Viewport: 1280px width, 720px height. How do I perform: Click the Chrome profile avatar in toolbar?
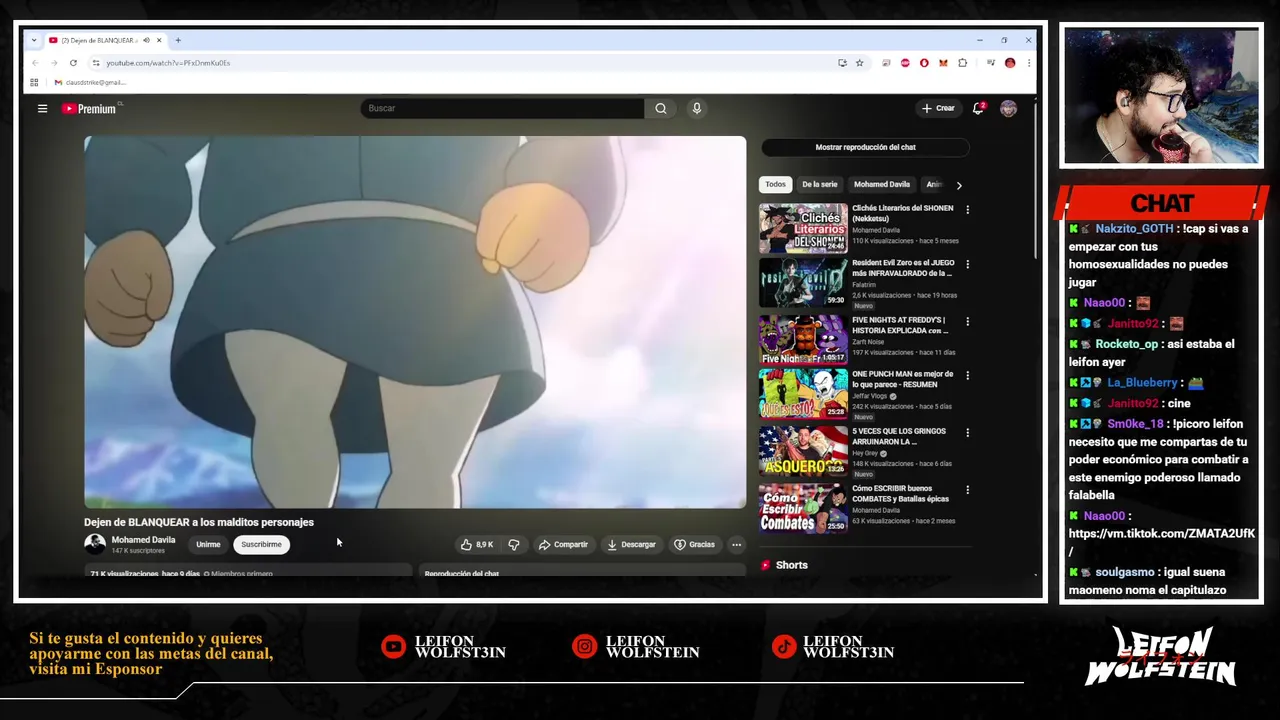click(1010, 63)
